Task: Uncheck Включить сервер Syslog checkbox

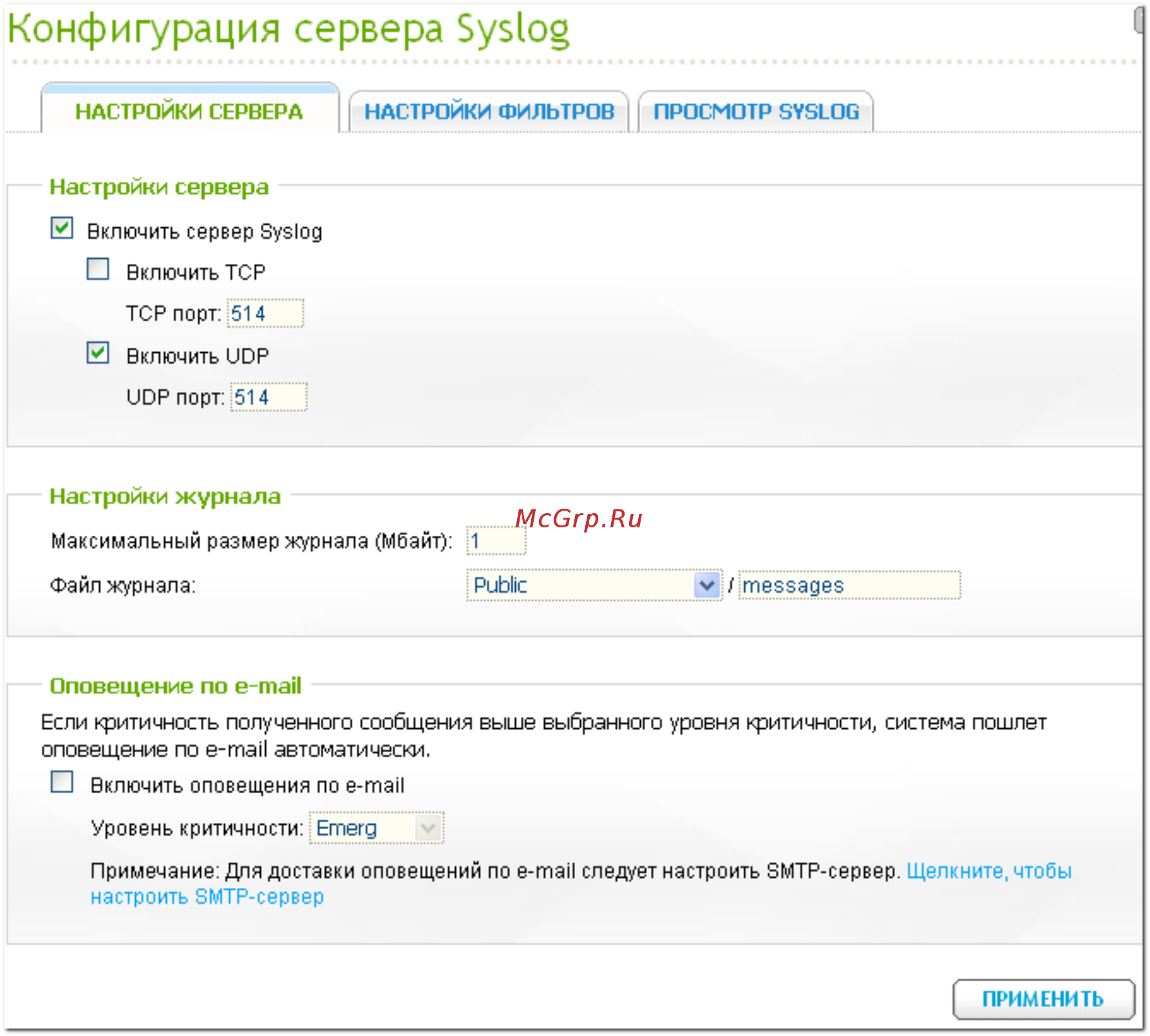Action: pyautogui.click(x=62, y=228)
